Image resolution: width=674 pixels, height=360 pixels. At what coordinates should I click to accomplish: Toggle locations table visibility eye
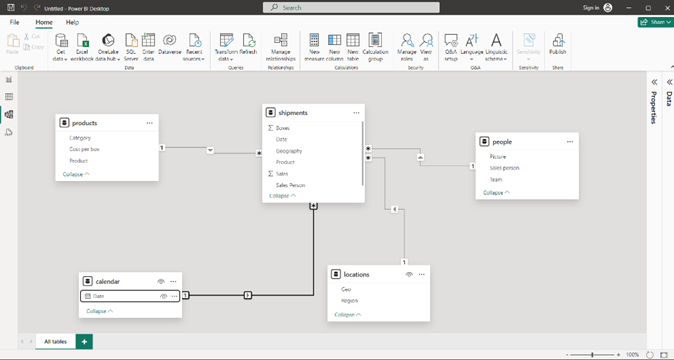(x=409, y=275)
